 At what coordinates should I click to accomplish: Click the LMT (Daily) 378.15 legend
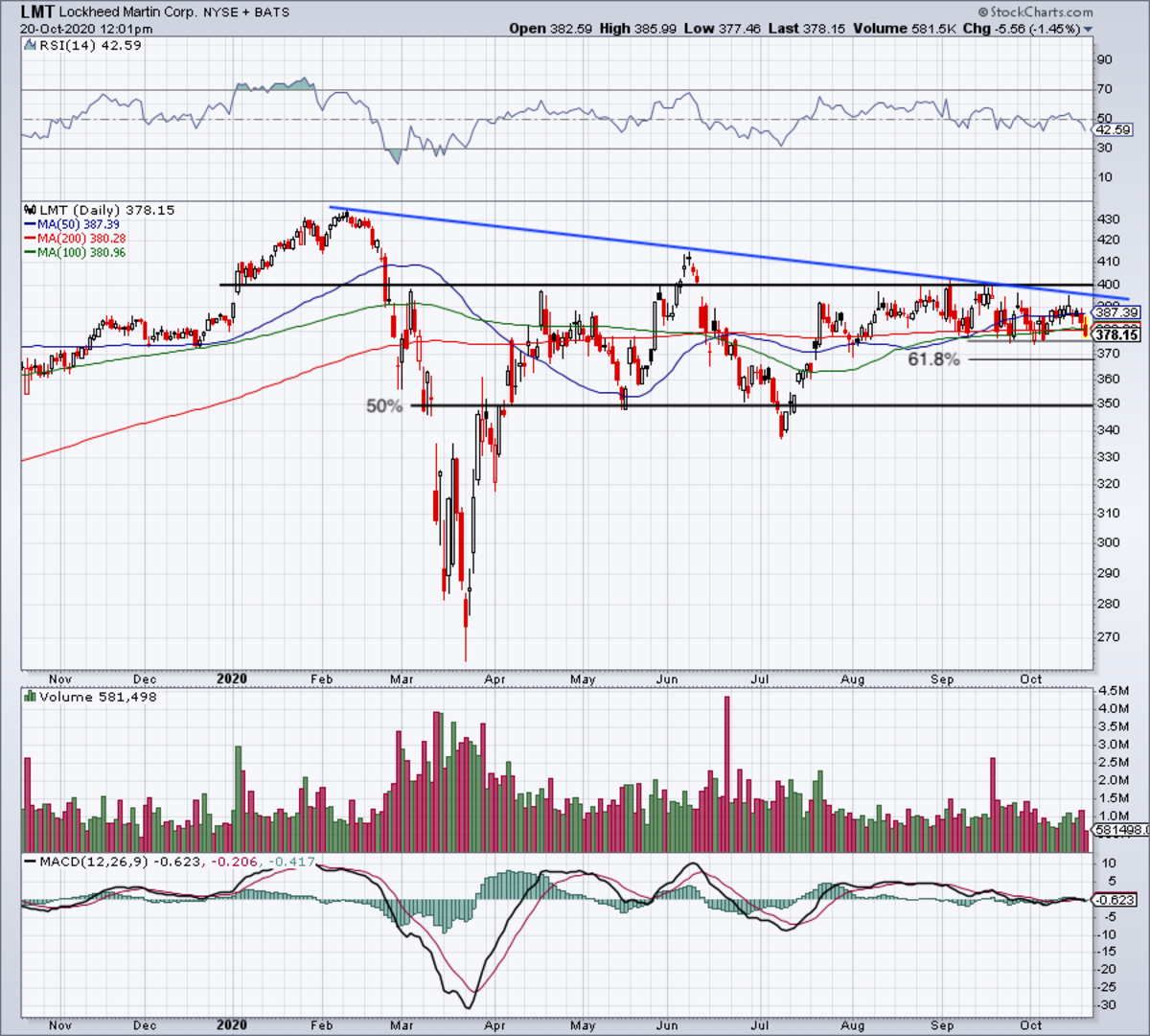pos(105,210)
